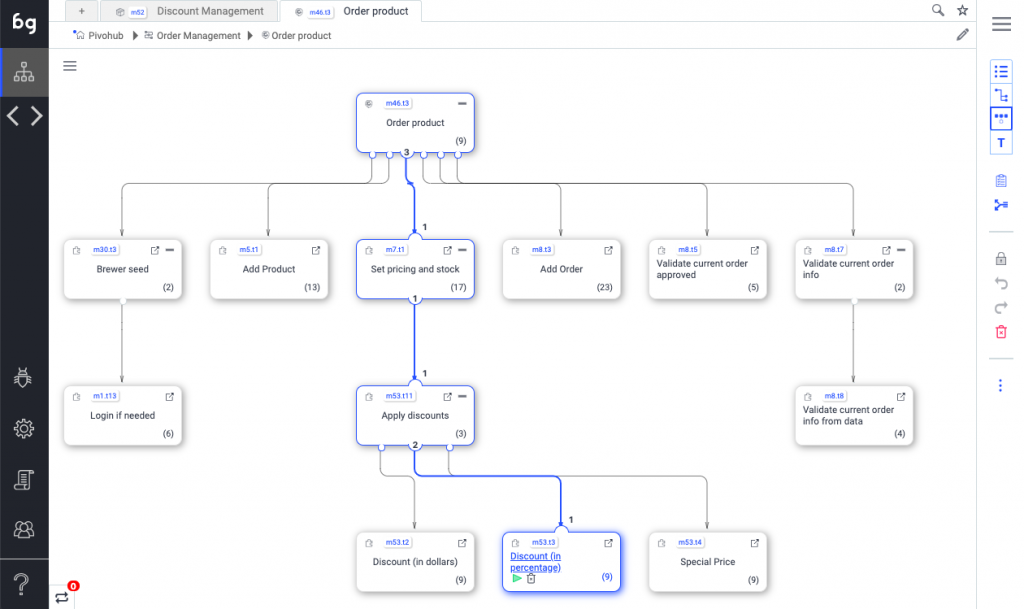Click the play icon on Discount (in percentage) node
This screenshot has width=1024, height=609.
(x=516, y=578)
